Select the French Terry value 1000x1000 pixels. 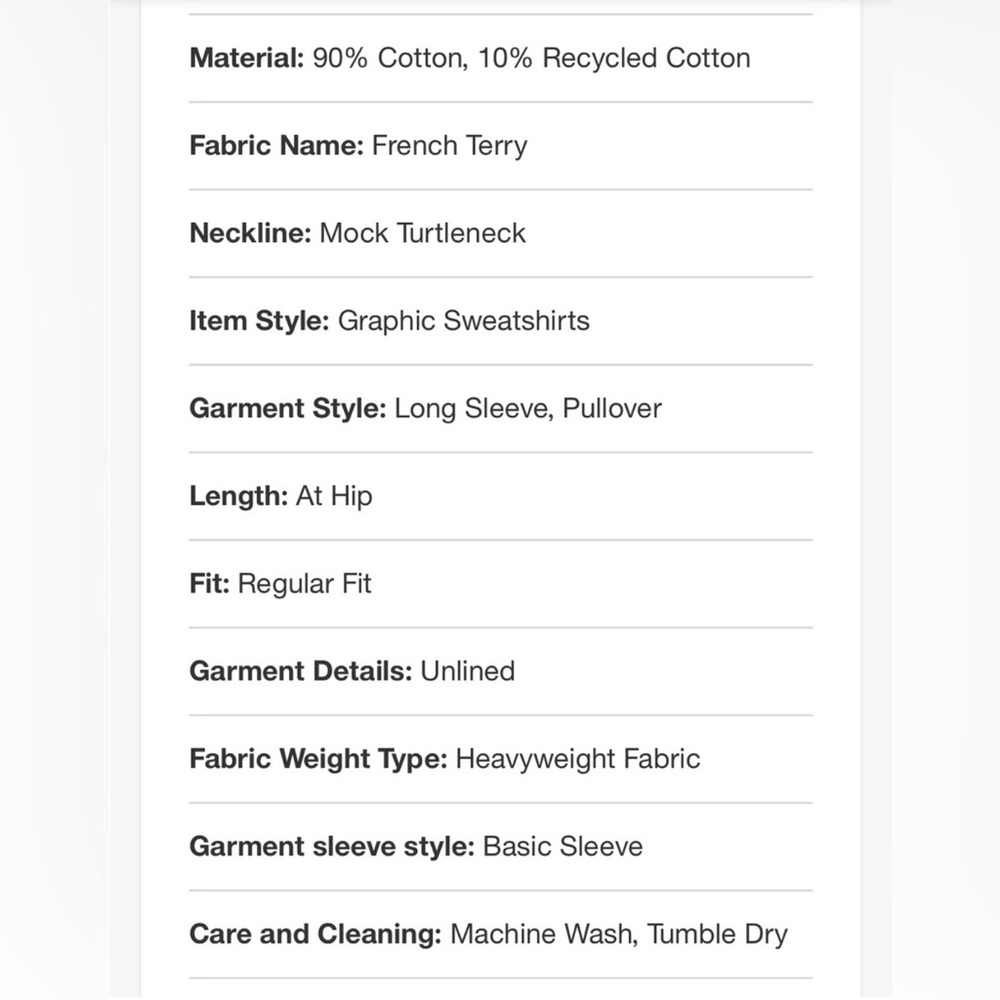[450, 146]
